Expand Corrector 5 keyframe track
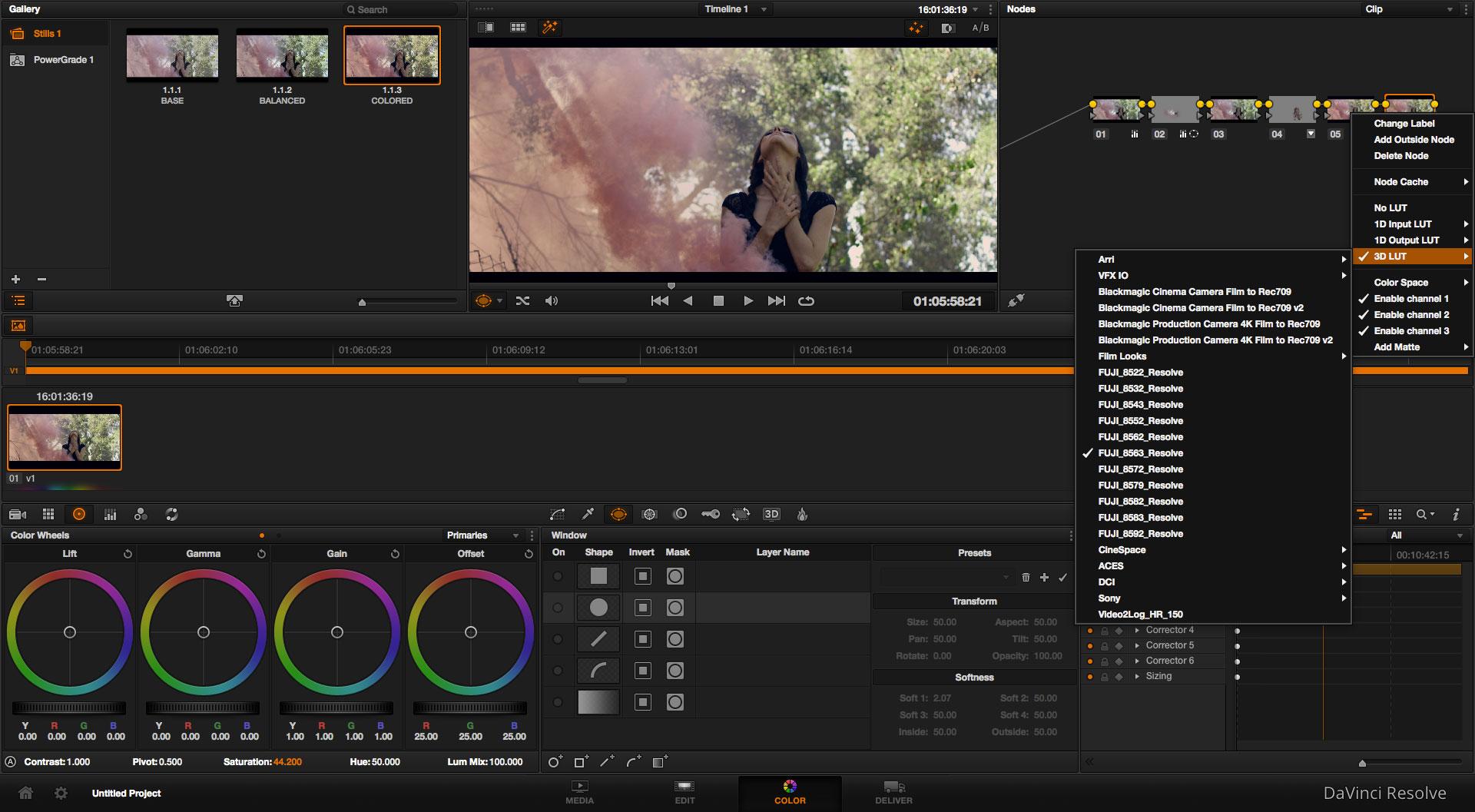This screenshot has width=1475, height=812. tap(1137, 645)
